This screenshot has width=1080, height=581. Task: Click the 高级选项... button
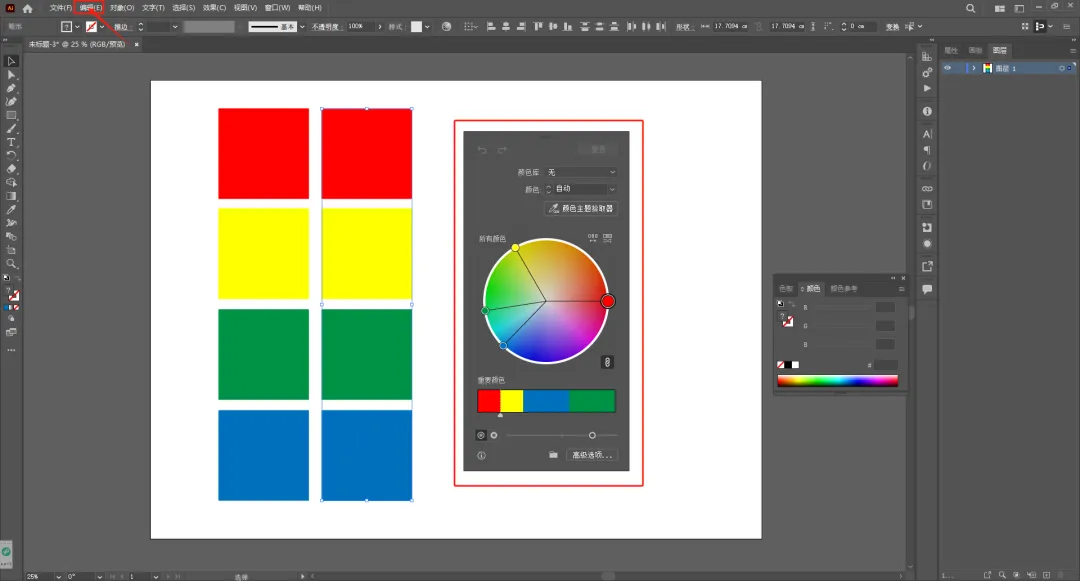click(592, 455)
